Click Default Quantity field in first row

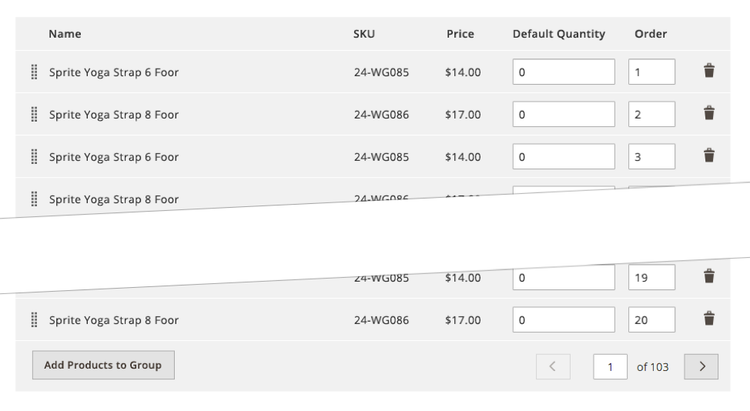point(563,72)
